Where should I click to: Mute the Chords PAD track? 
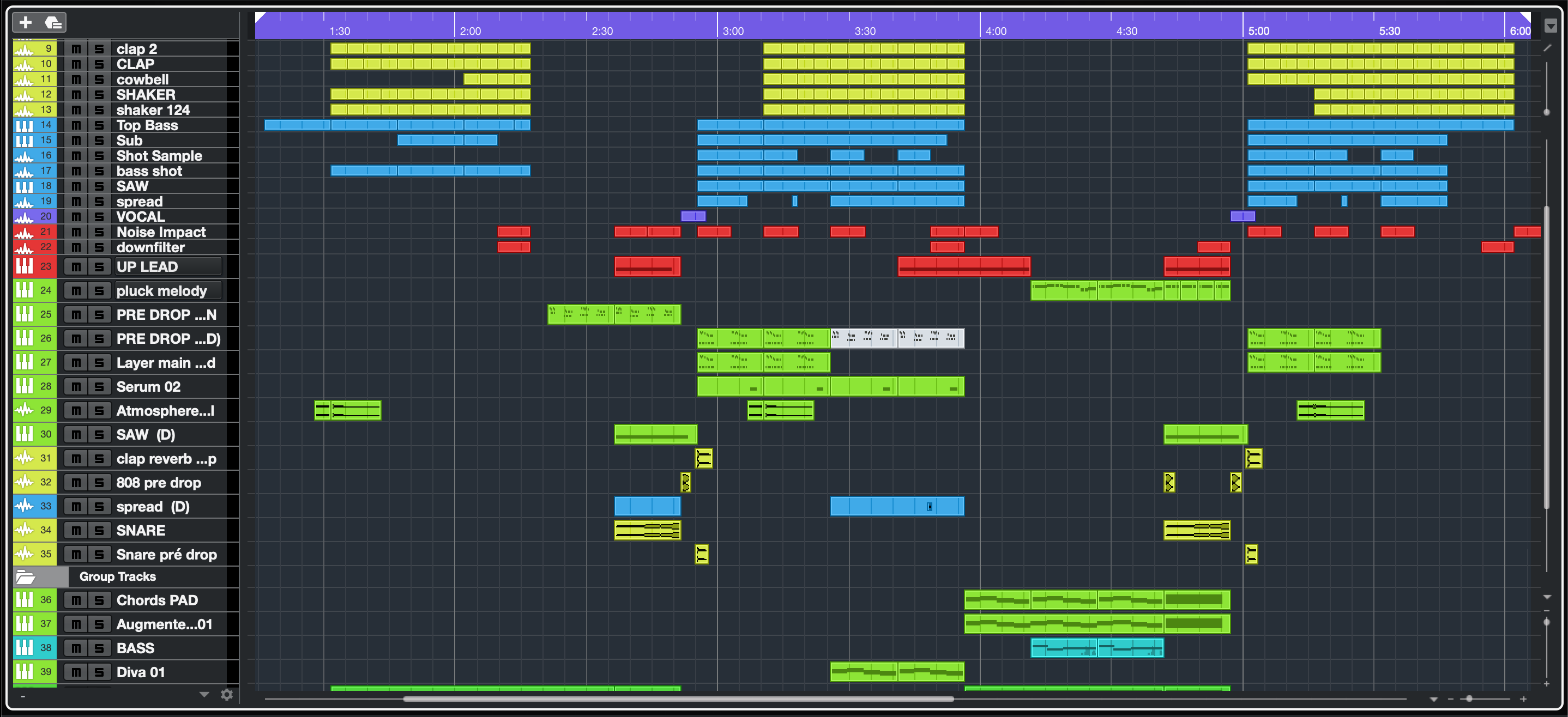click(x=76, y=600)
